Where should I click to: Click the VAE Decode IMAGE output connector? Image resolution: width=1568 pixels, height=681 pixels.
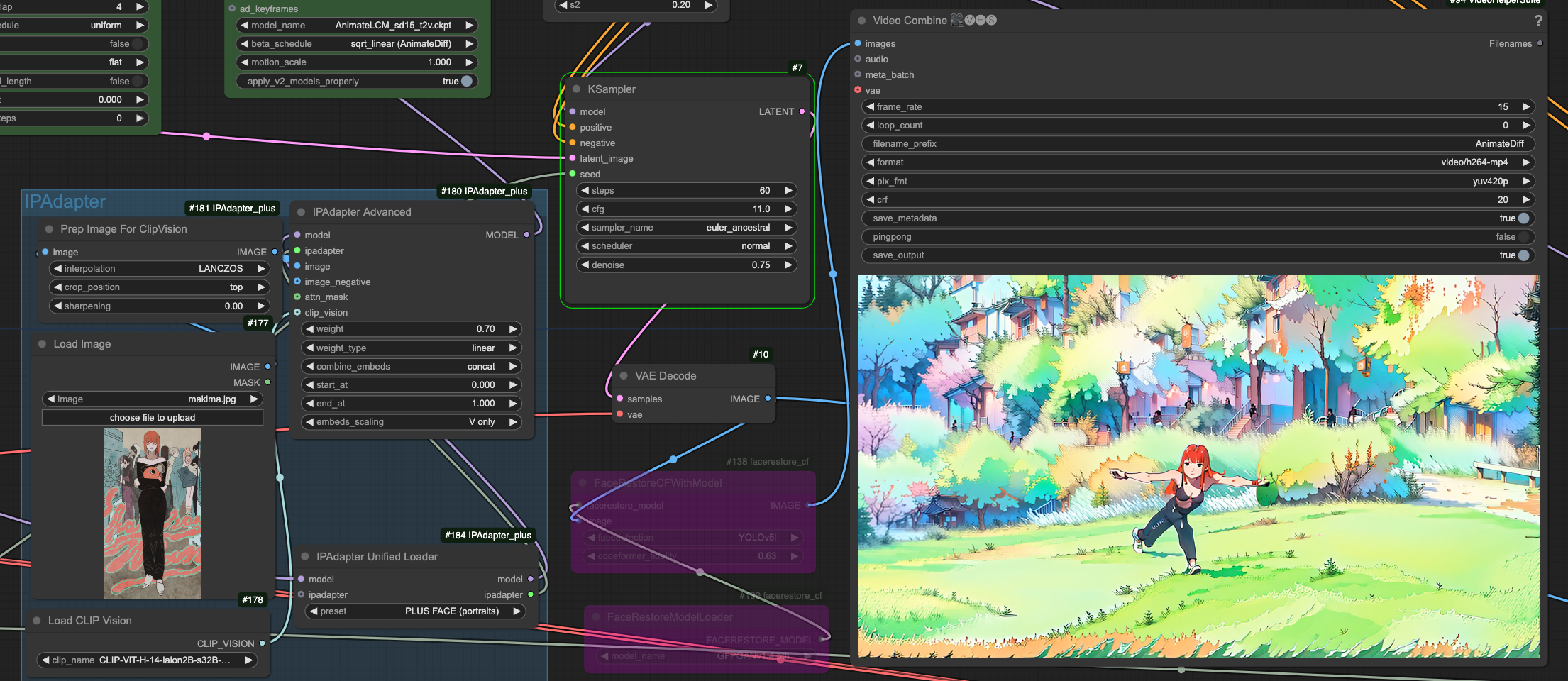tap(768, 399)
